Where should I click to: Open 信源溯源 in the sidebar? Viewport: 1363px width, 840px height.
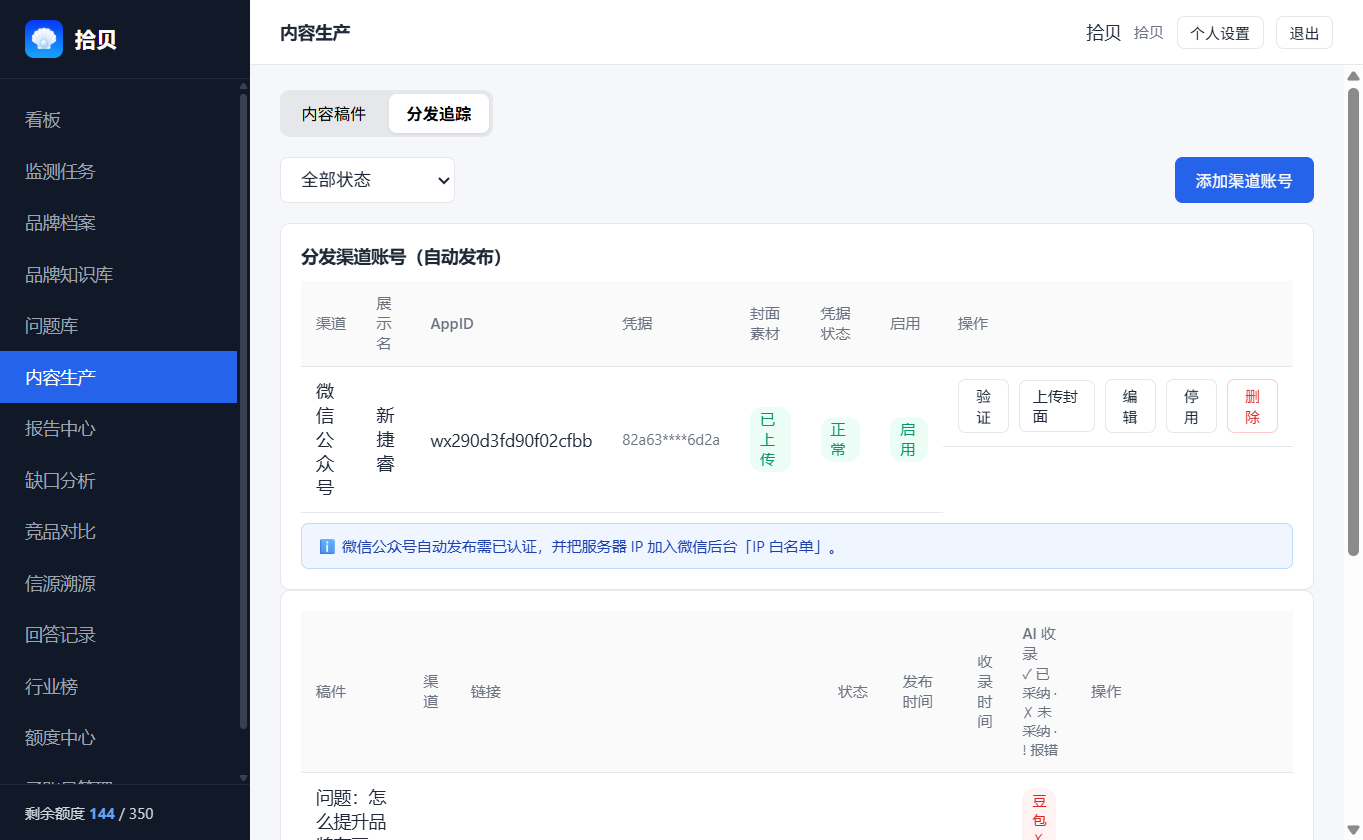(x=118, y=584)
